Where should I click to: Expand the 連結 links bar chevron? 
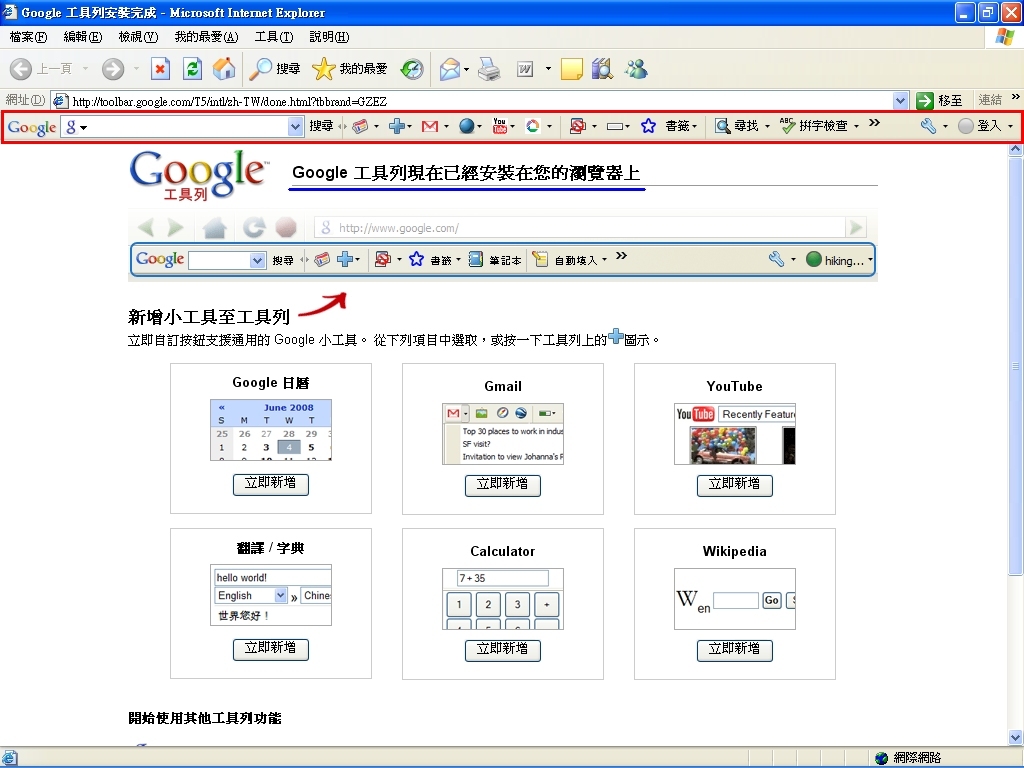[x=1016, y=97]
